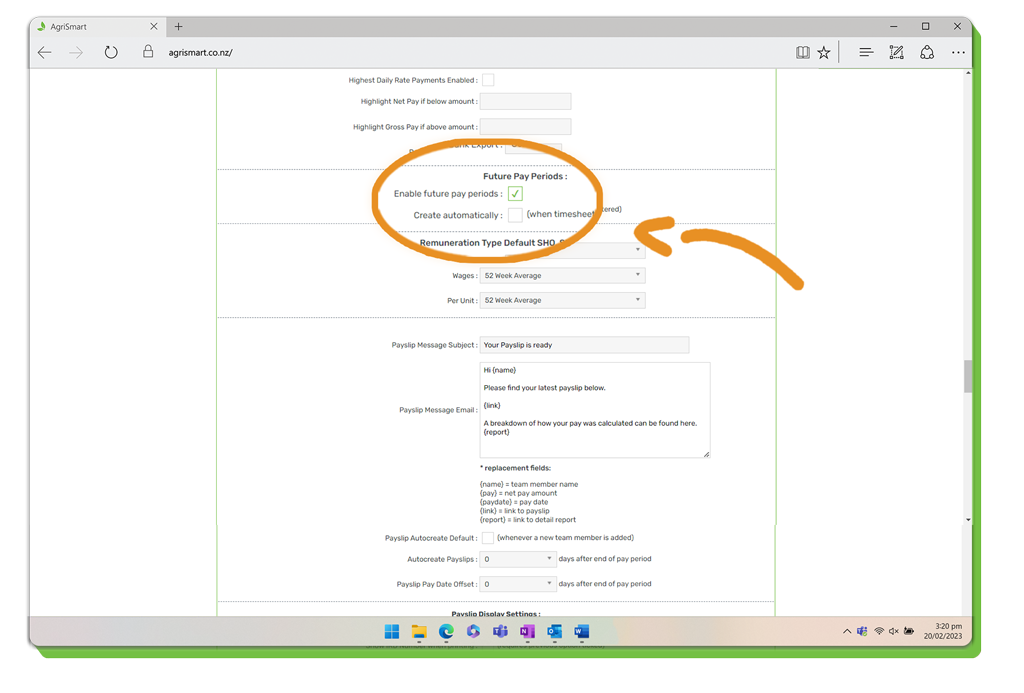1024x693 pixels.
Task: Open the browser Hub lines icon
Action: [x=866, y=53]
